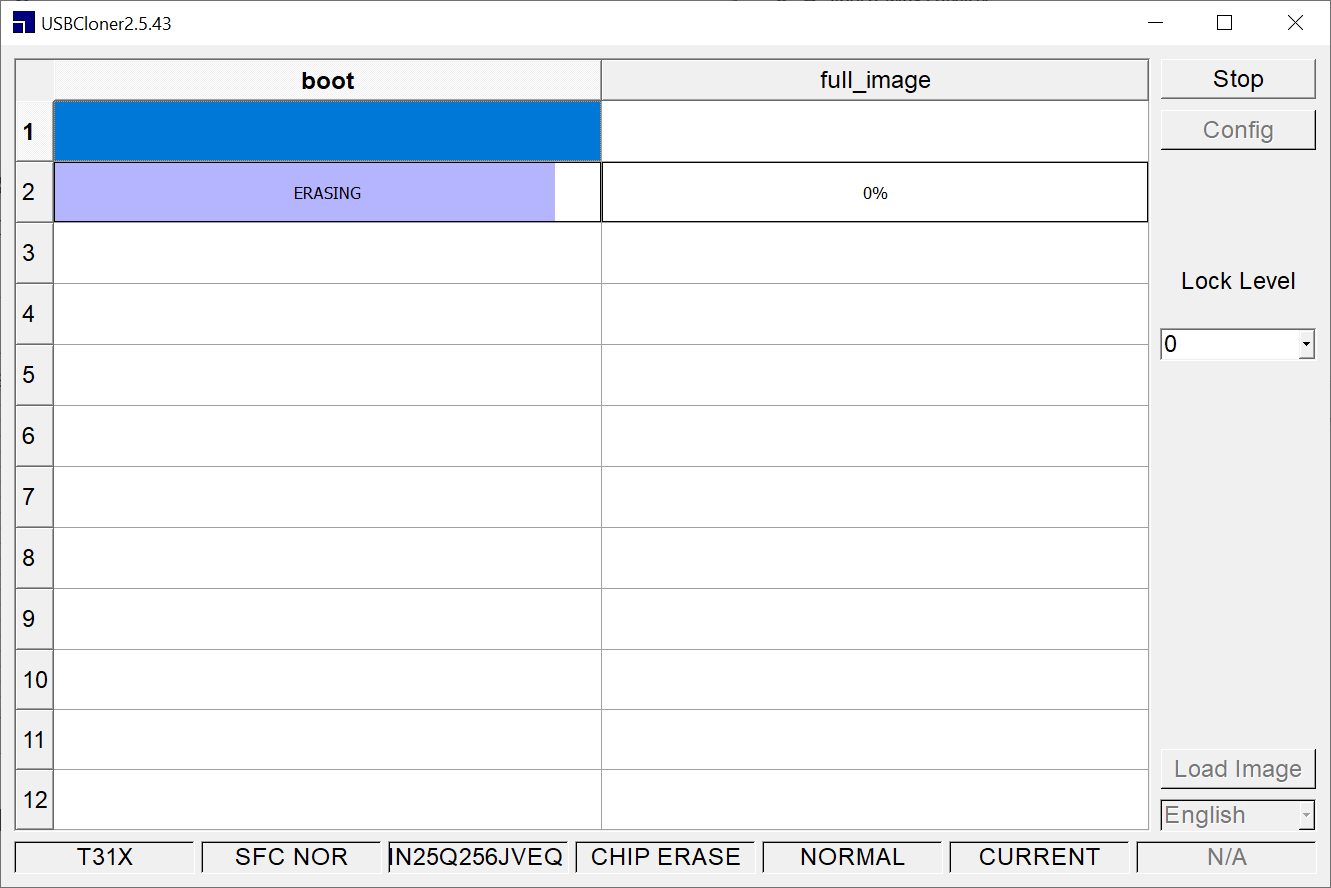Click the boot cell in row 3
Image resolution: width=1331 pixels, height=888 pixels.
328,253
